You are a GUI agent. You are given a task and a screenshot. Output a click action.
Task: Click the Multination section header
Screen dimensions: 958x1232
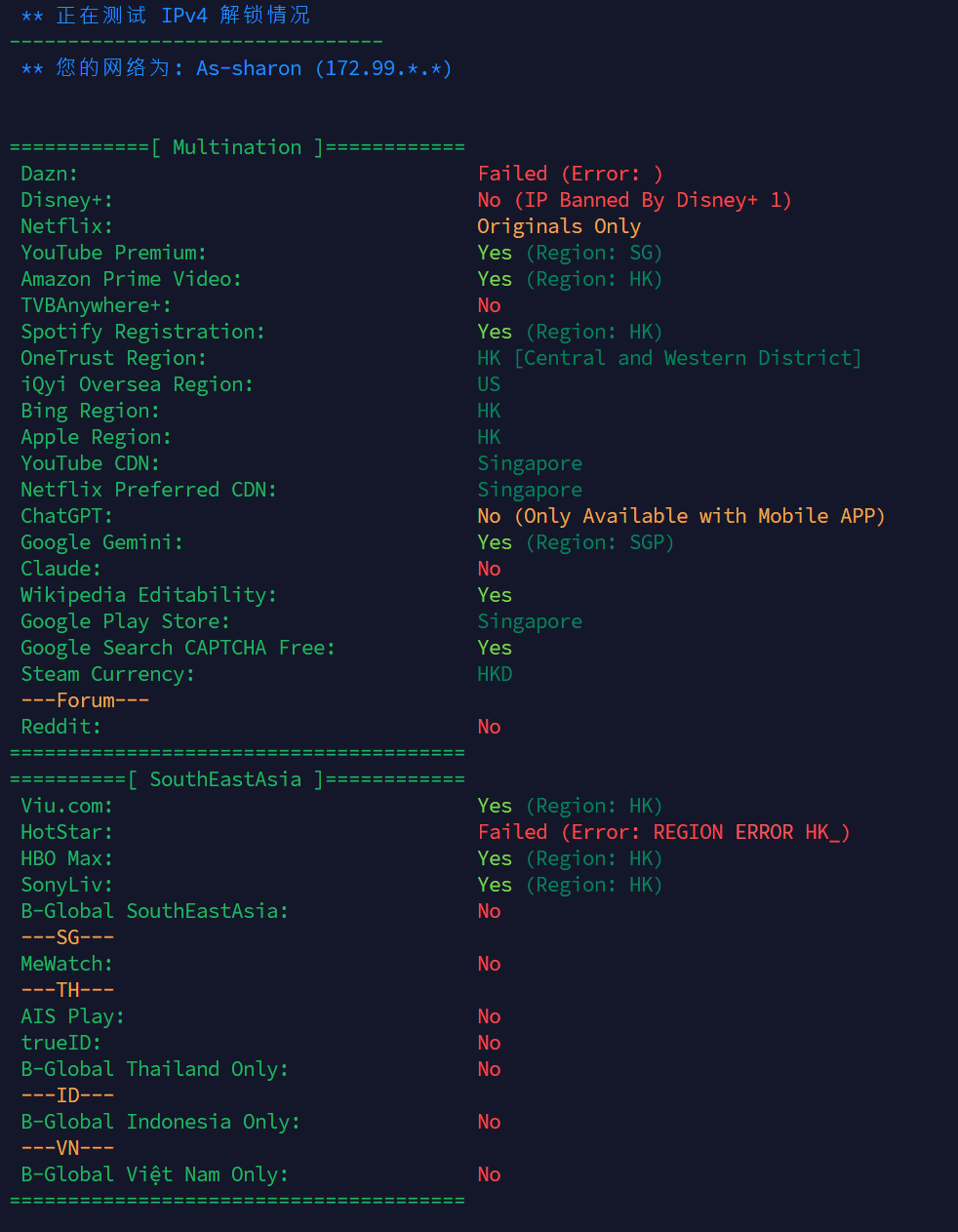(237, 147)
